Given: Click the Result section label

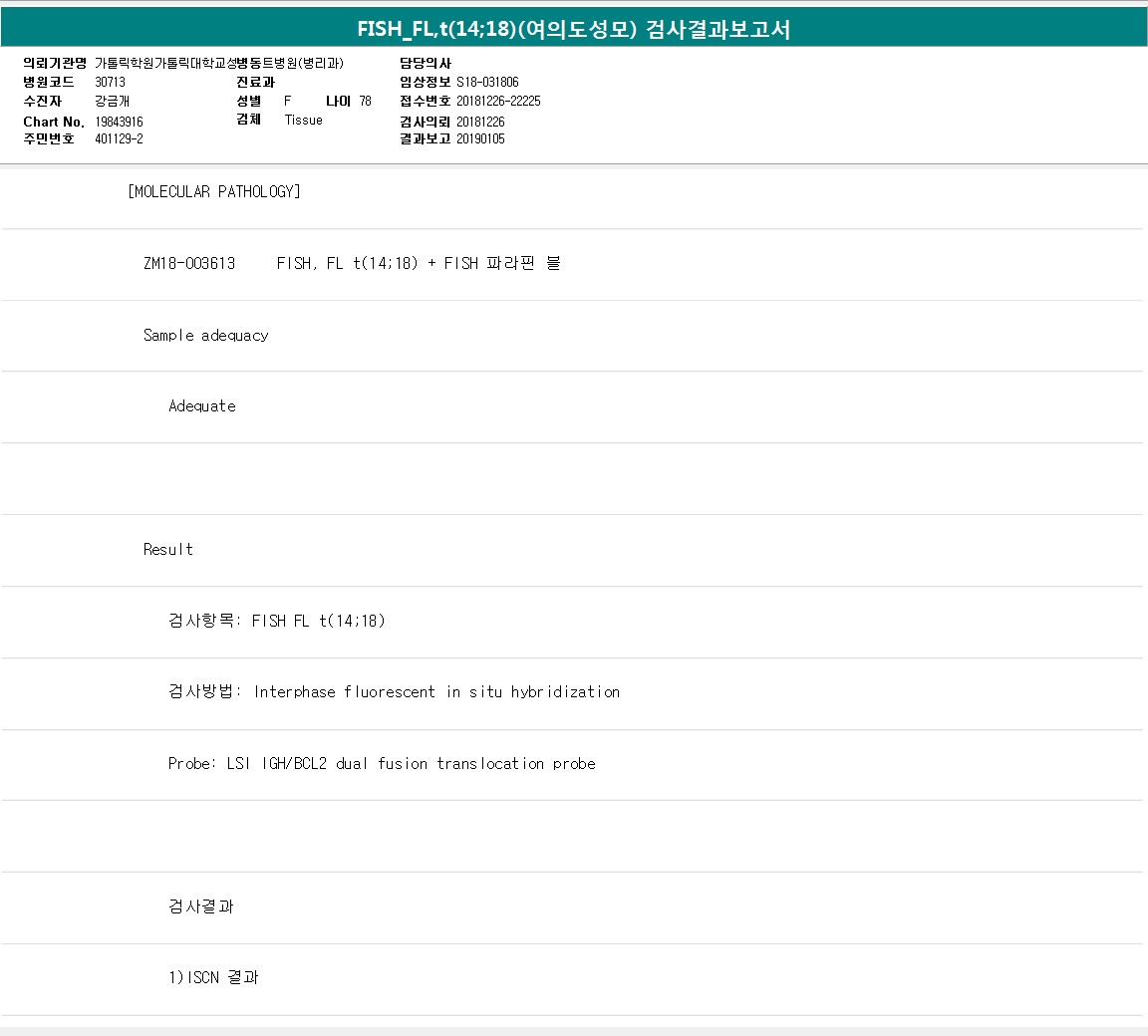Looking at the screenshot, I should [167, 550].
